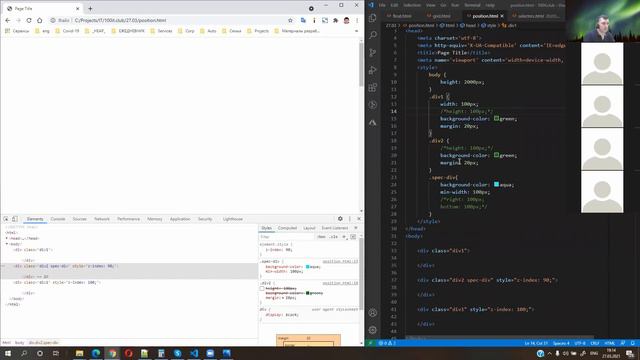Viewport: 640px width, 360px height.
Task: Open DevTools Application tab
Action: (180, 219)
